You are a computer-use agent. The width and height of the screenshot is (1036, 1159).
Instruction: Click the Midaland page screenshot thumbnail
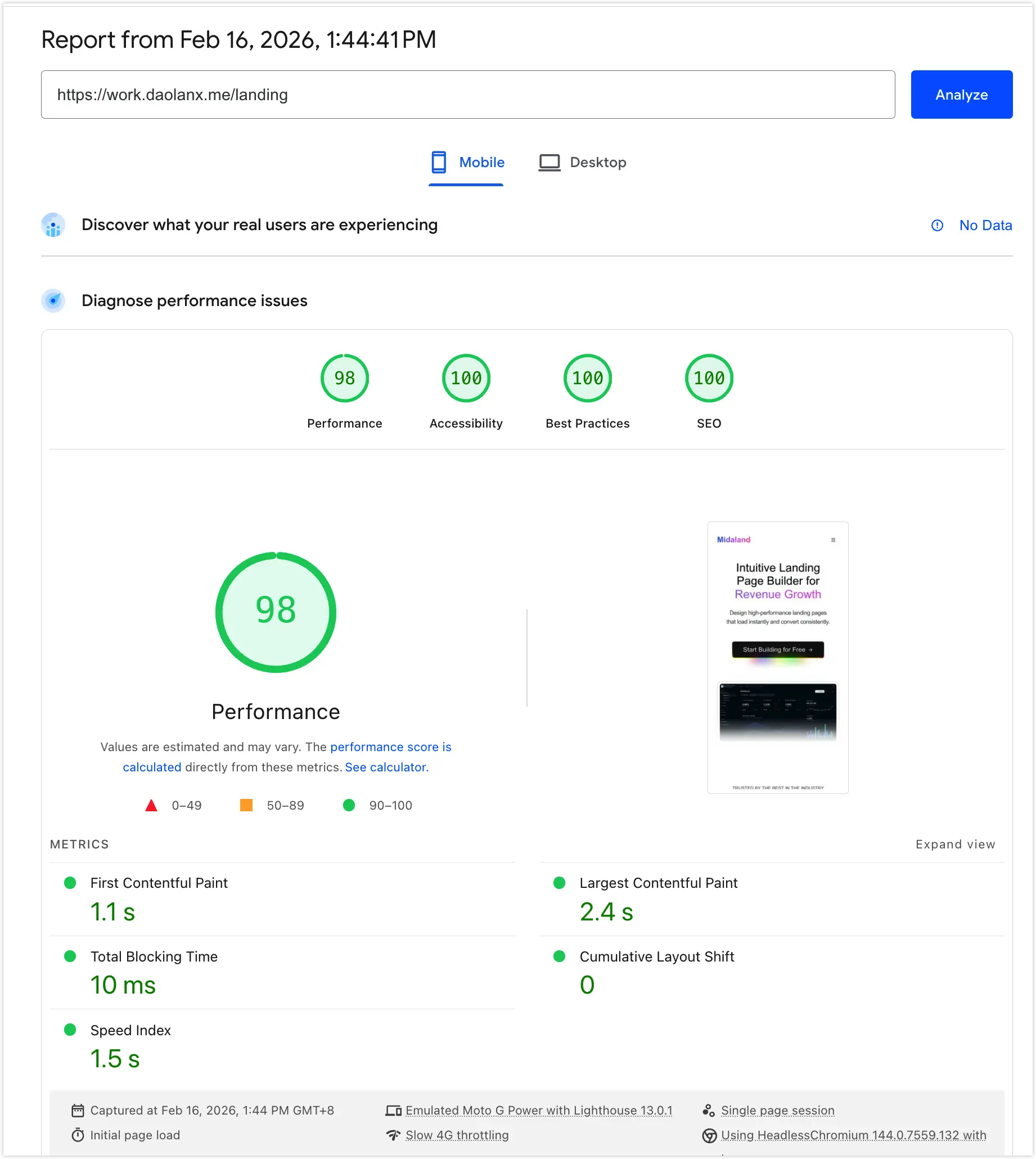pyautogui.click(x=778, y=657)
